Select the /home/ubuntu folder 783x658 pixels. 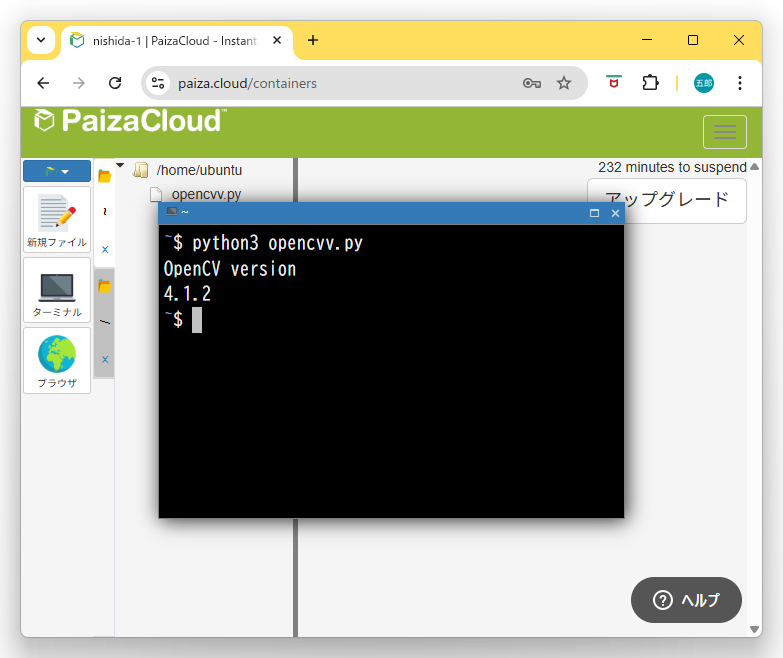pos(199,170)
